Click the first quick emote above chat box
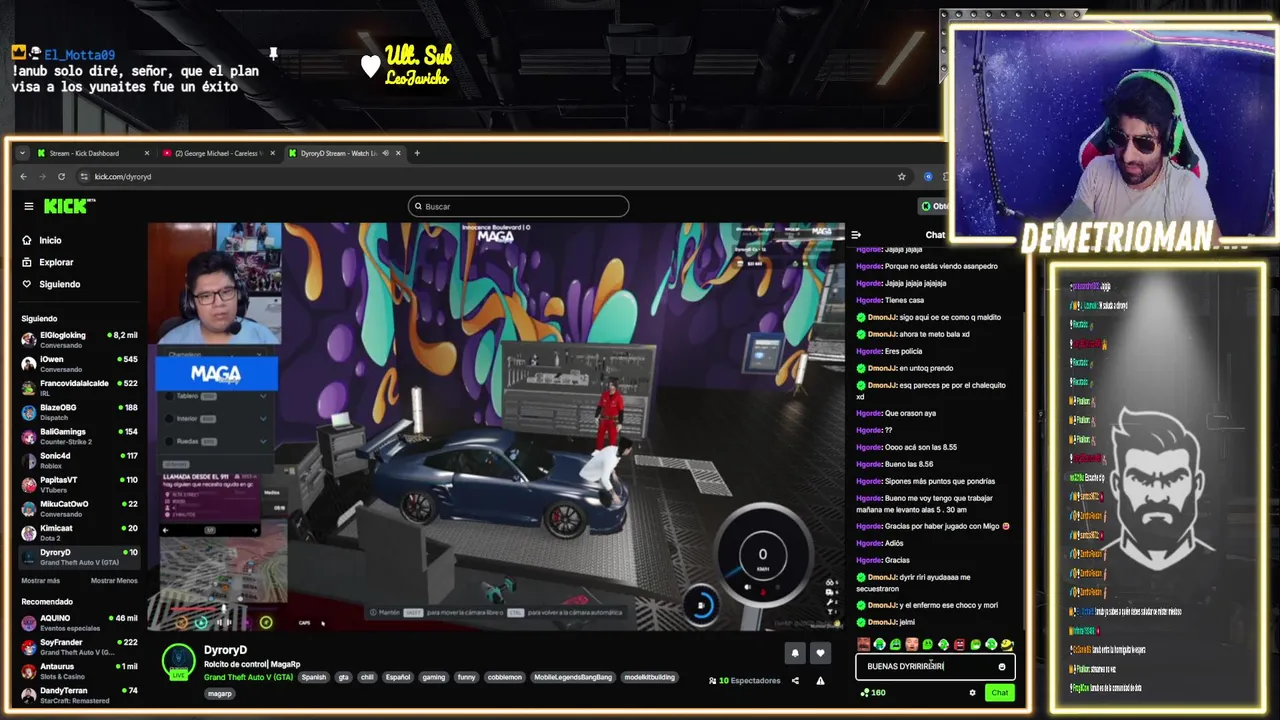This screenshot has width=1280, height=720. [863, 645]
